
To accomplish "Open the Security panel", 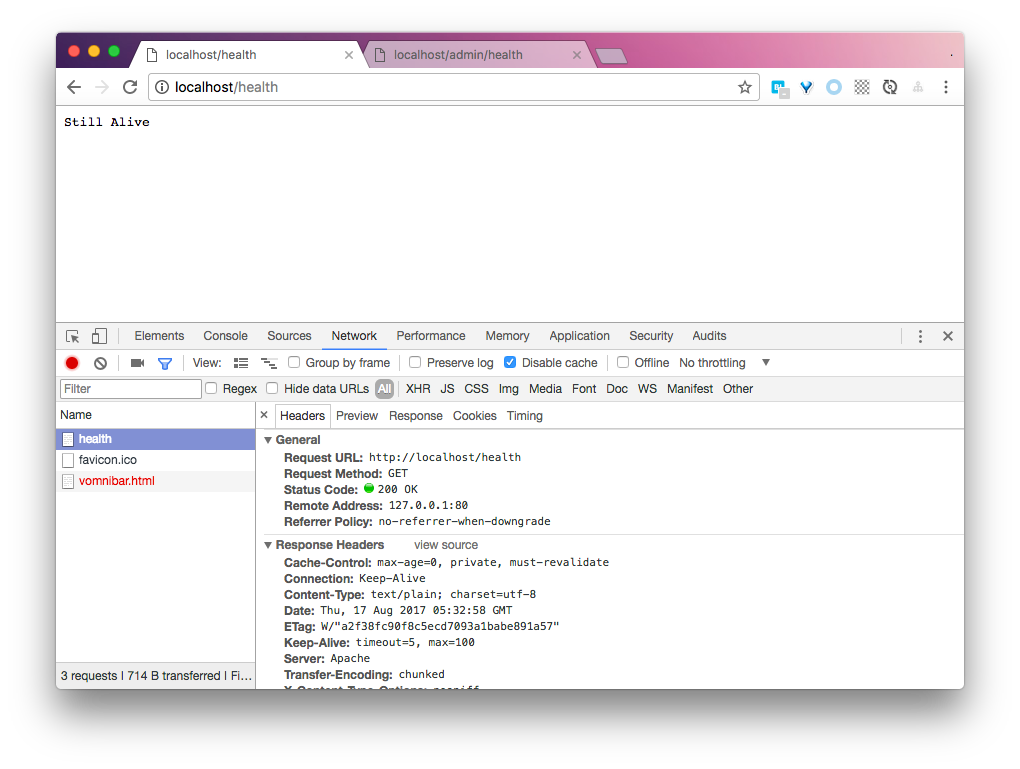I will point(651,336).
